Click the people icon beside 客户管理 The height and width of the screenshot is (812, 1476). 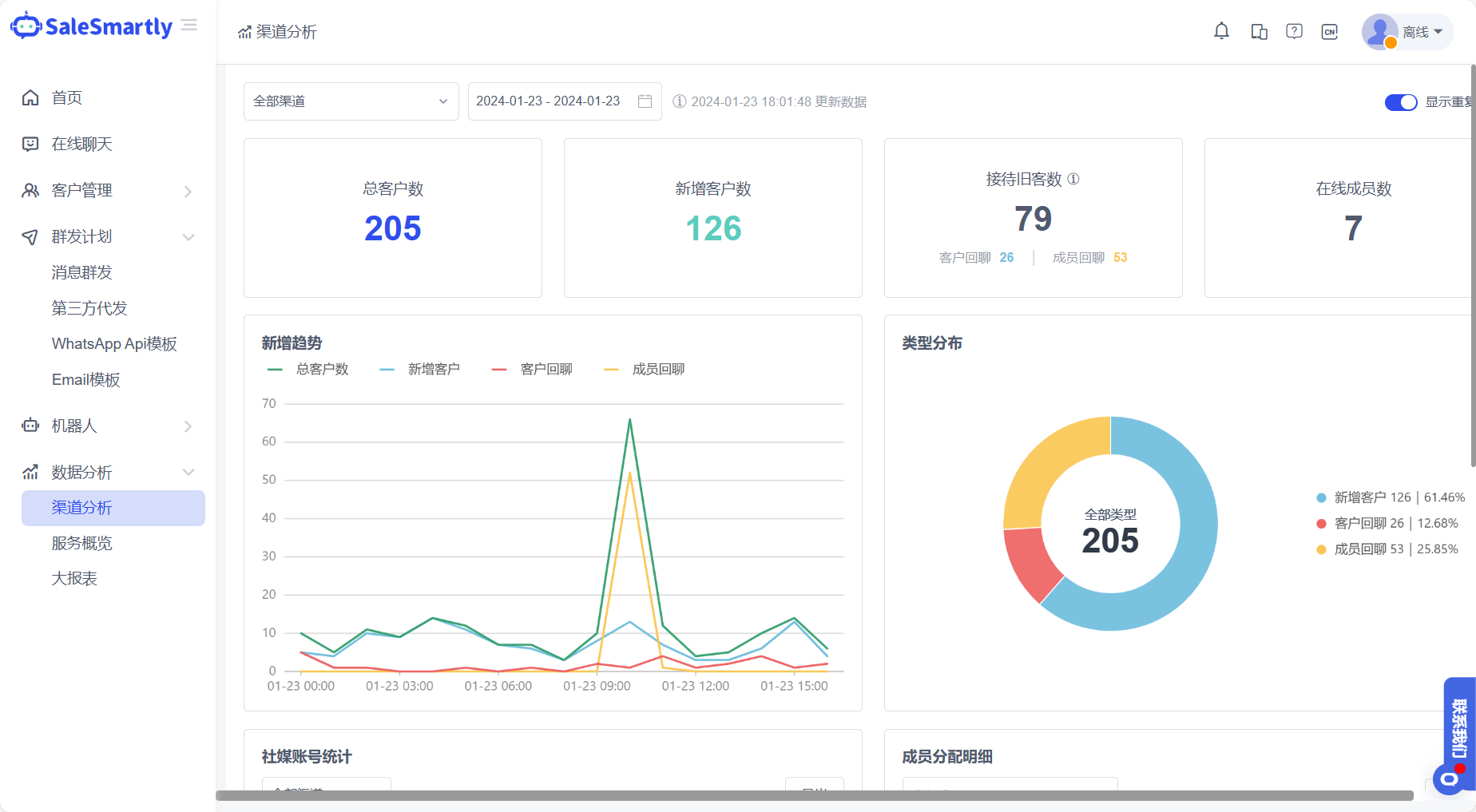click(x=30, y=190)
